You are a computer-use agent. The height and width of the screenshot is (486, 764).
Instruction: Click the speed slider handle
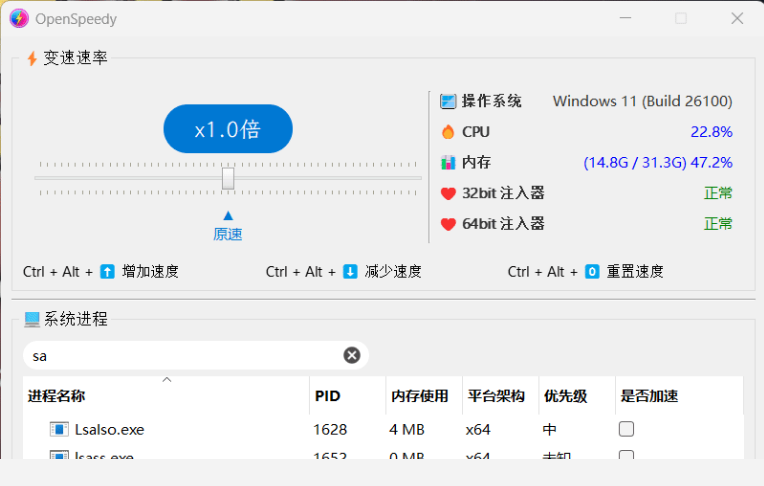[228, 178]
